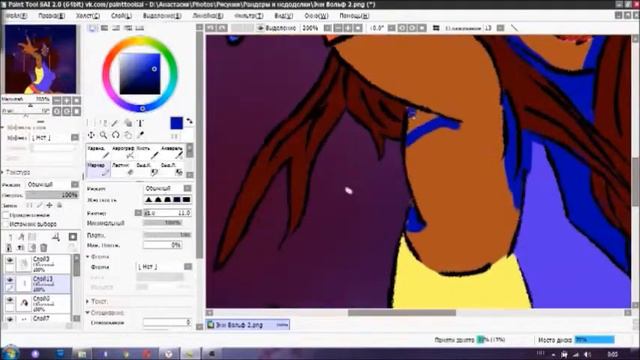Click the undo arrow in canvas toolbar
Viewport: 640px width, 360px height.
[211, 28]
